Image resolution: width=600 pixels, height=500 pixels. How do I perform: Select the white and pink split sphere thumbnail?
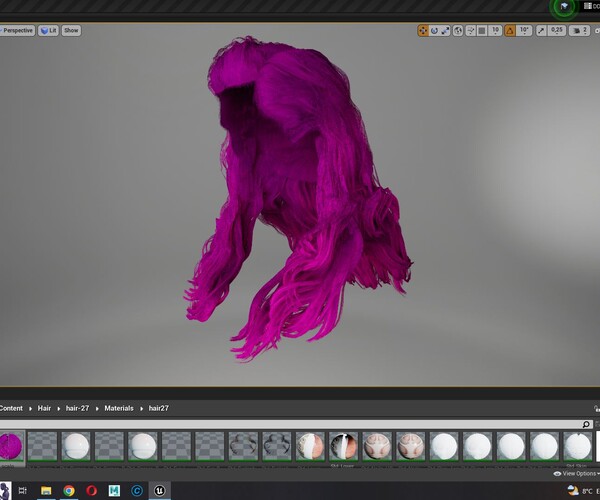point(310,446)
